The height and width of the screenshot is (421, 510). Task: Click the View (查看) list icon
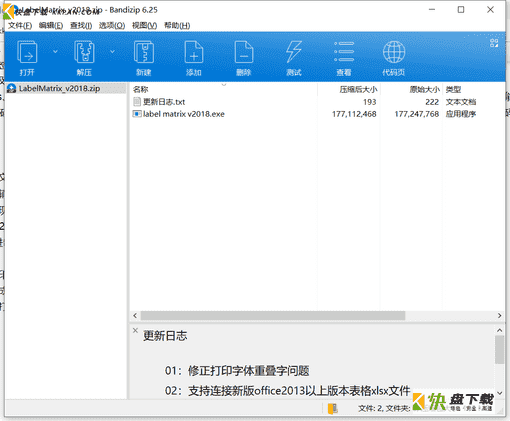pos(344,52)
